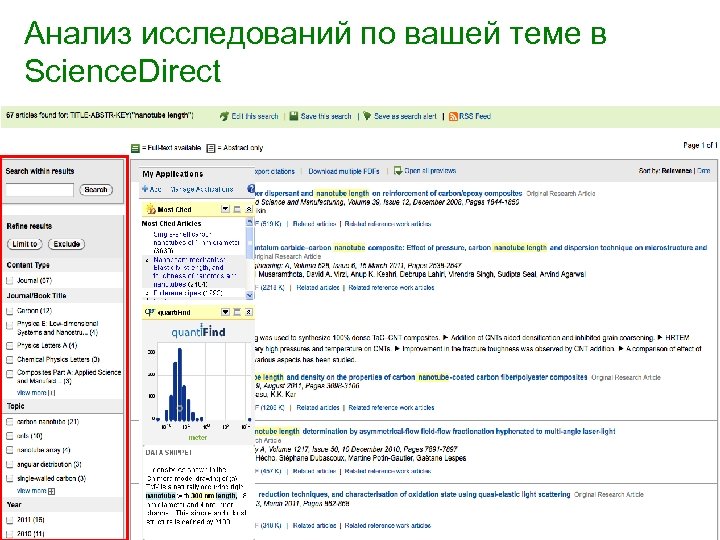Screen dimensions: 720x540
Task: Click the Exclude button
Action: tap(67, 244)
